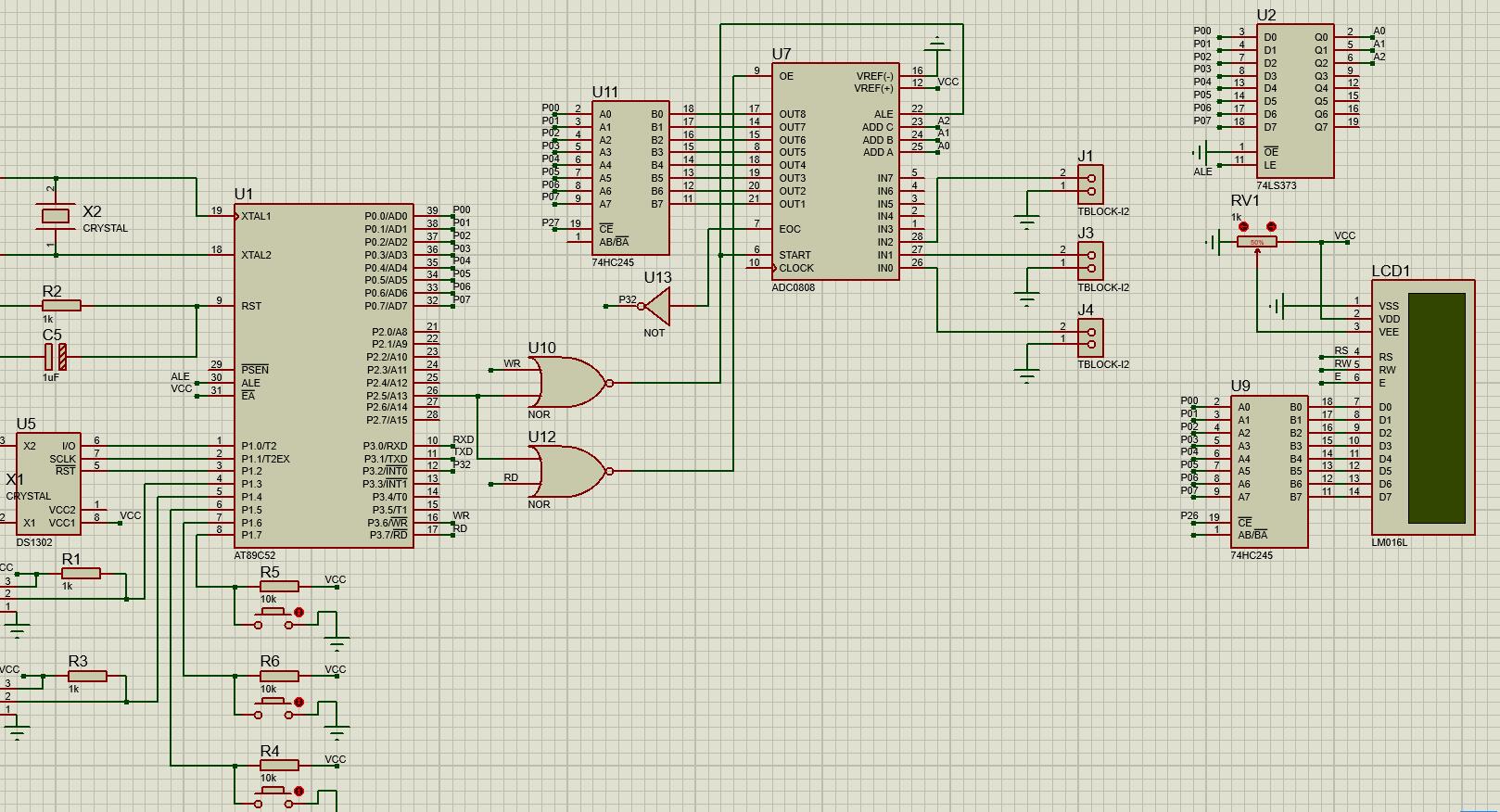Click the LM016L part label
Viewport: 1500px width, 812px height.
point(1390,543)
